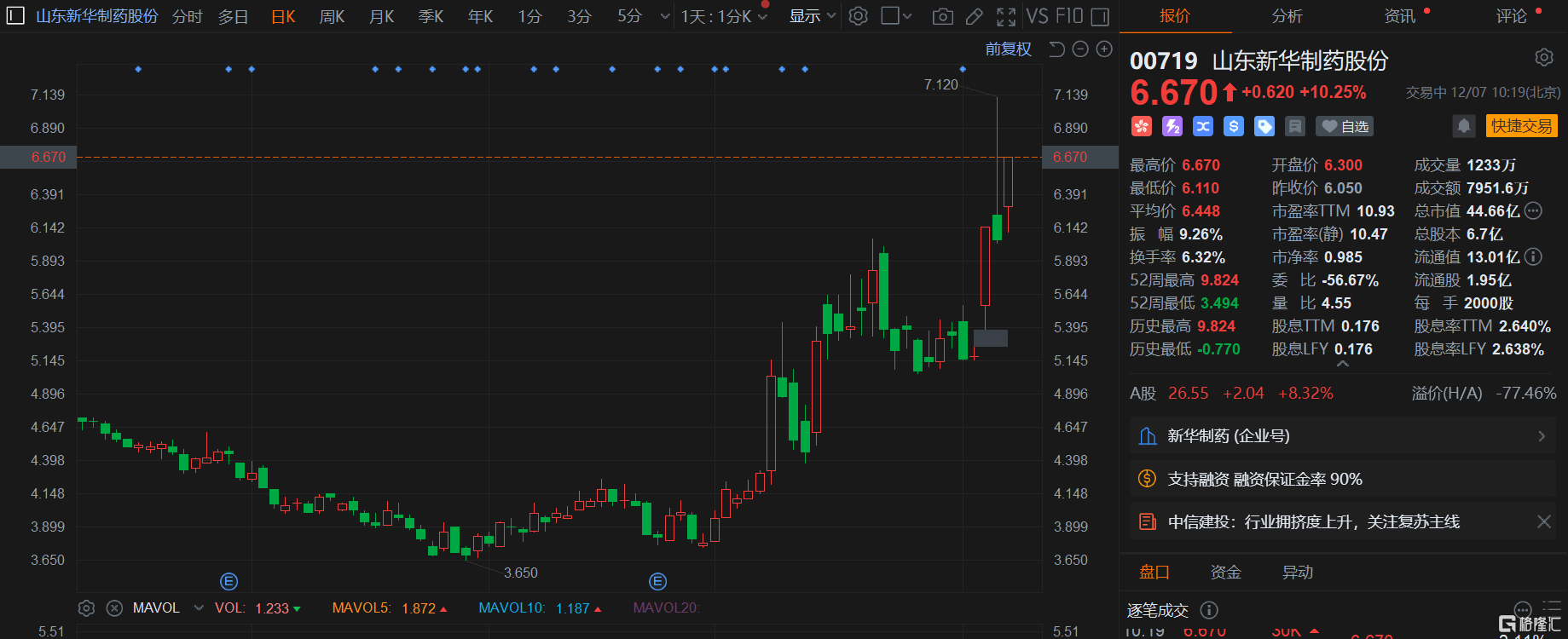Select the 3分 chart period

pos(580,16)
